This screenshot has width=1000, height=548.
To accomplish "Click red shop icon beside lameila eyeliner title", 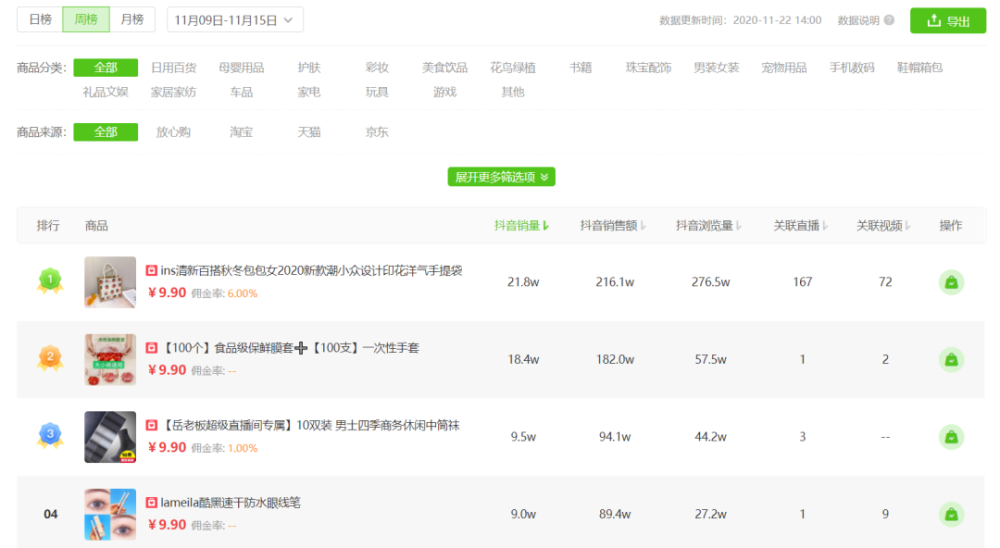I will tap(151, 503).
